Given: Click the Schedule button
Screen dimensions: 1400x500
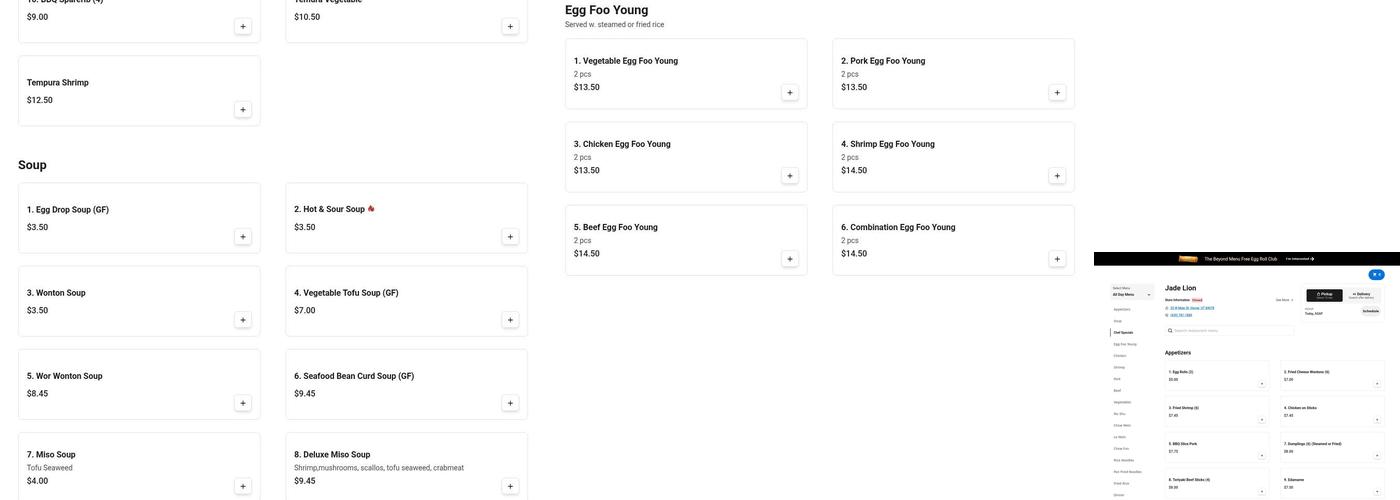Looking at the screenshot, I should click(1370, 311).
